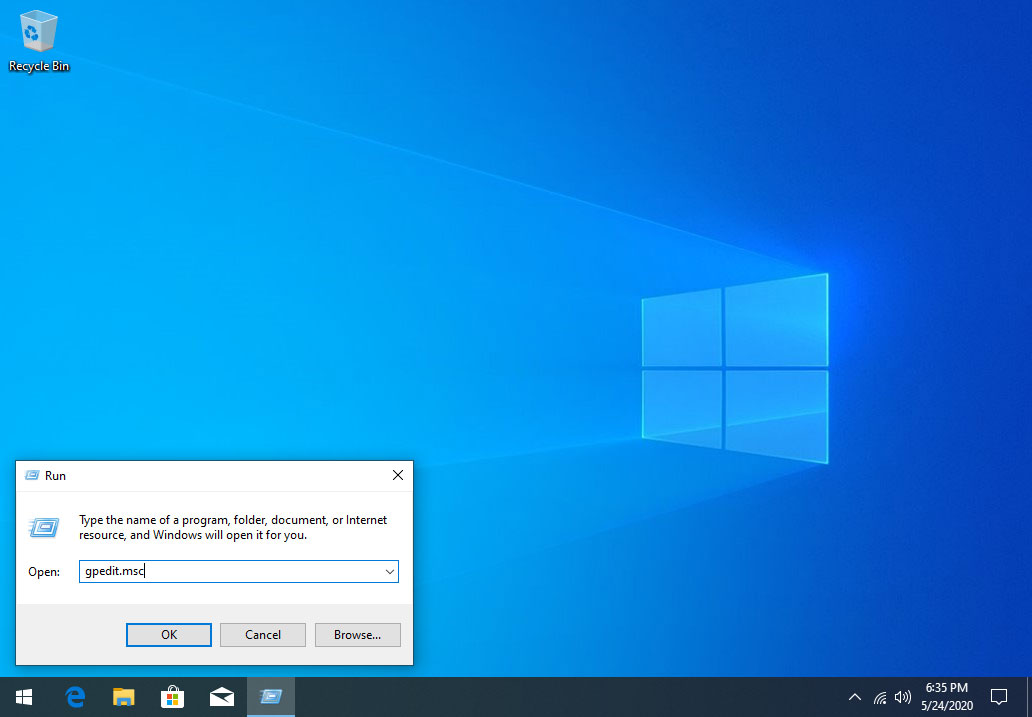
Task: Show hidden icons in the system tray
Action: [x=855, y=697]
